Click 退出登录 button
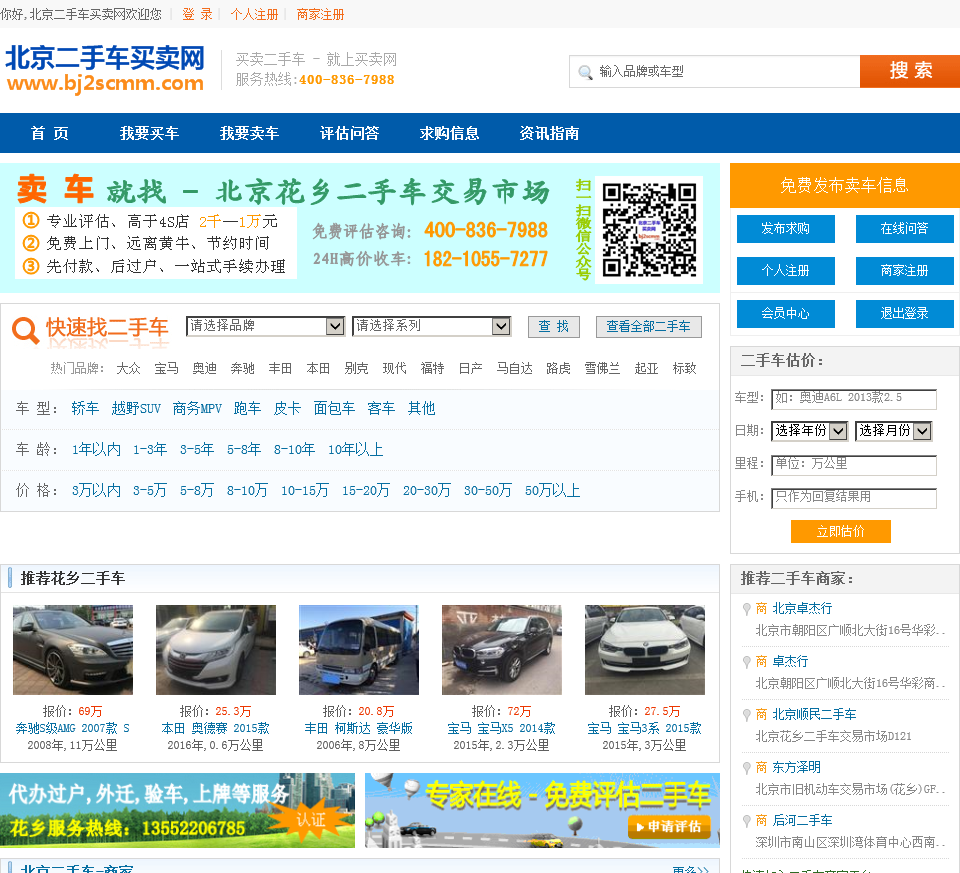This screenshot has width=960, height=873. click(x=904, y=313)
